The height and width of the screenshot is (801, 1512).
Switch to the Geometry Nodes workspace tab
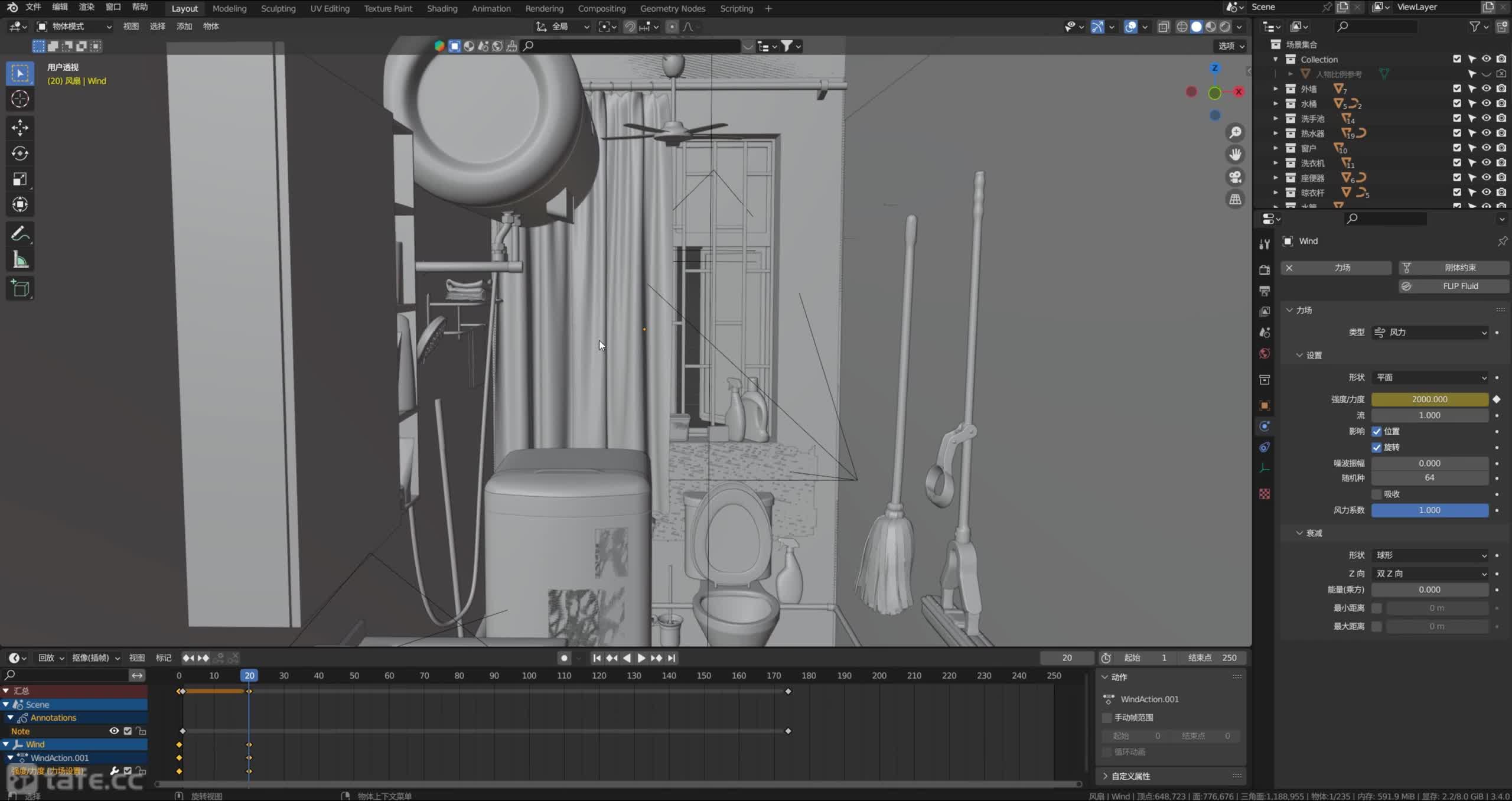672,8
